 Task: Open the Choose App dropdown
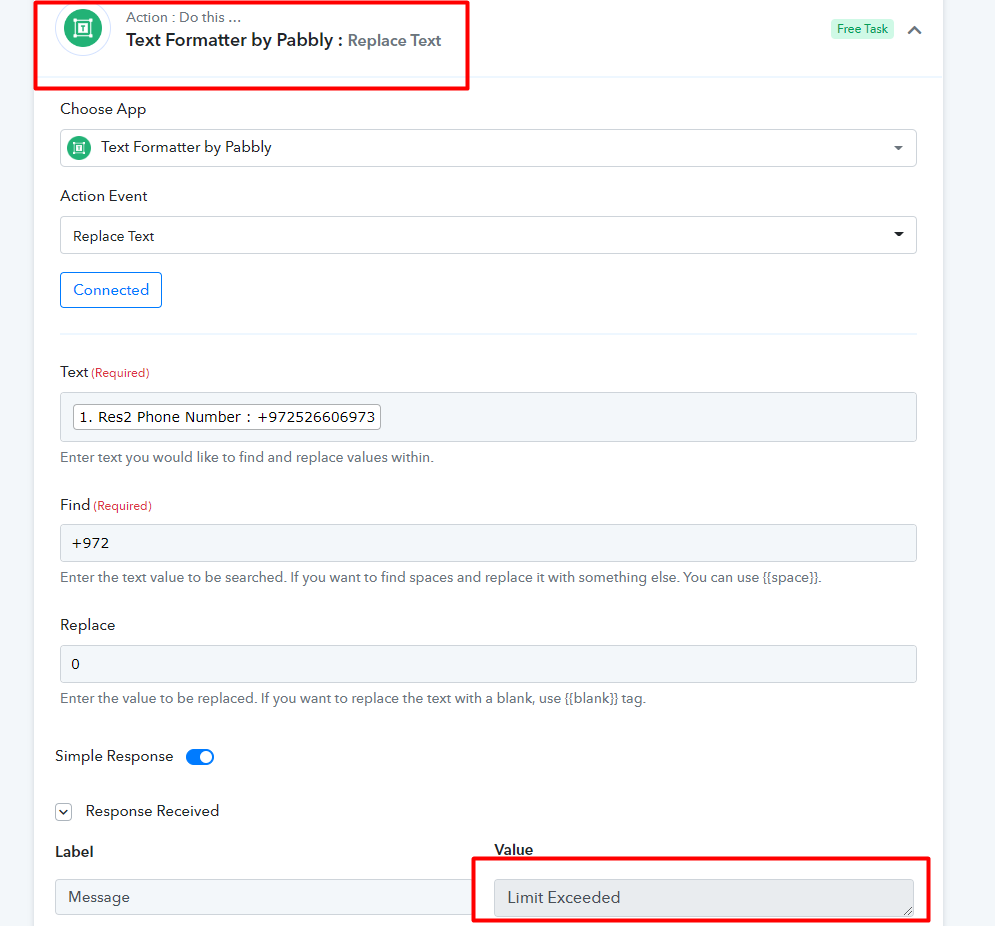click(488, 148)
